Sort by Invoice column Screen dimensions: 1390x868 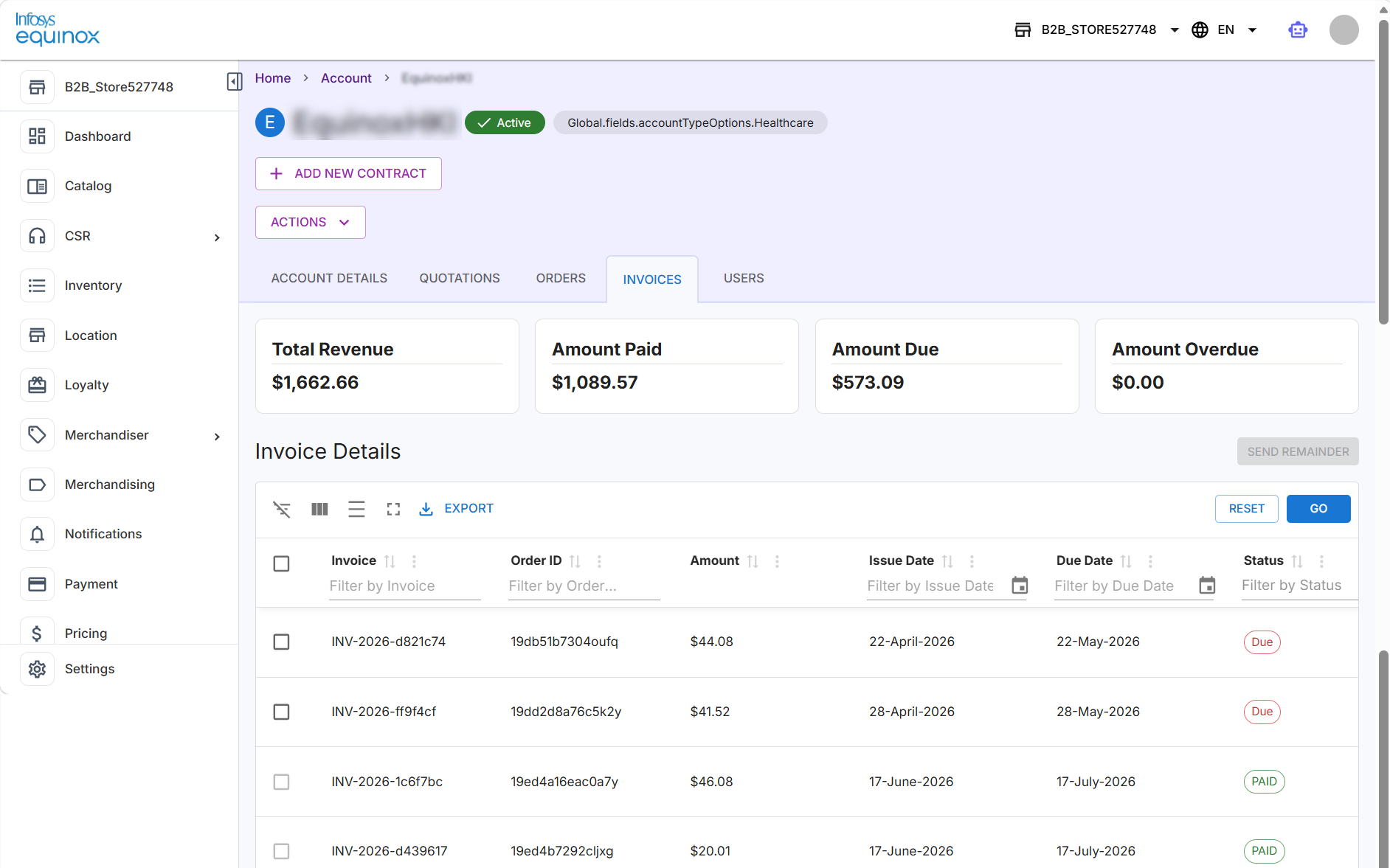[x=390, y=561]
